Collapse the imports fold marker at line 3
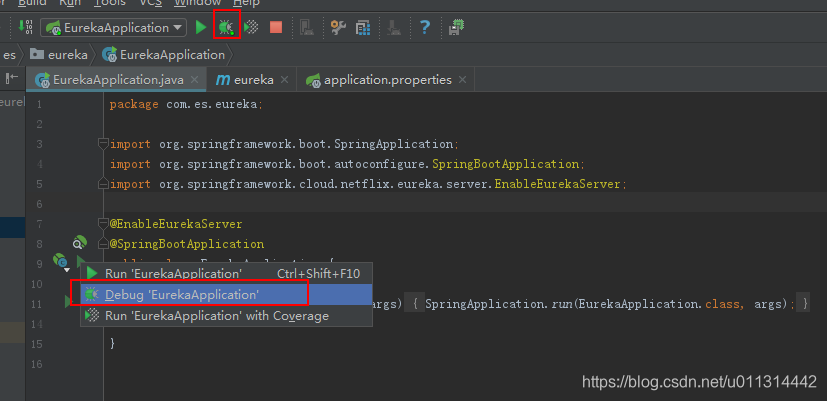The width and height of the screenshot is (827, 401). click(x=103, y=144)
